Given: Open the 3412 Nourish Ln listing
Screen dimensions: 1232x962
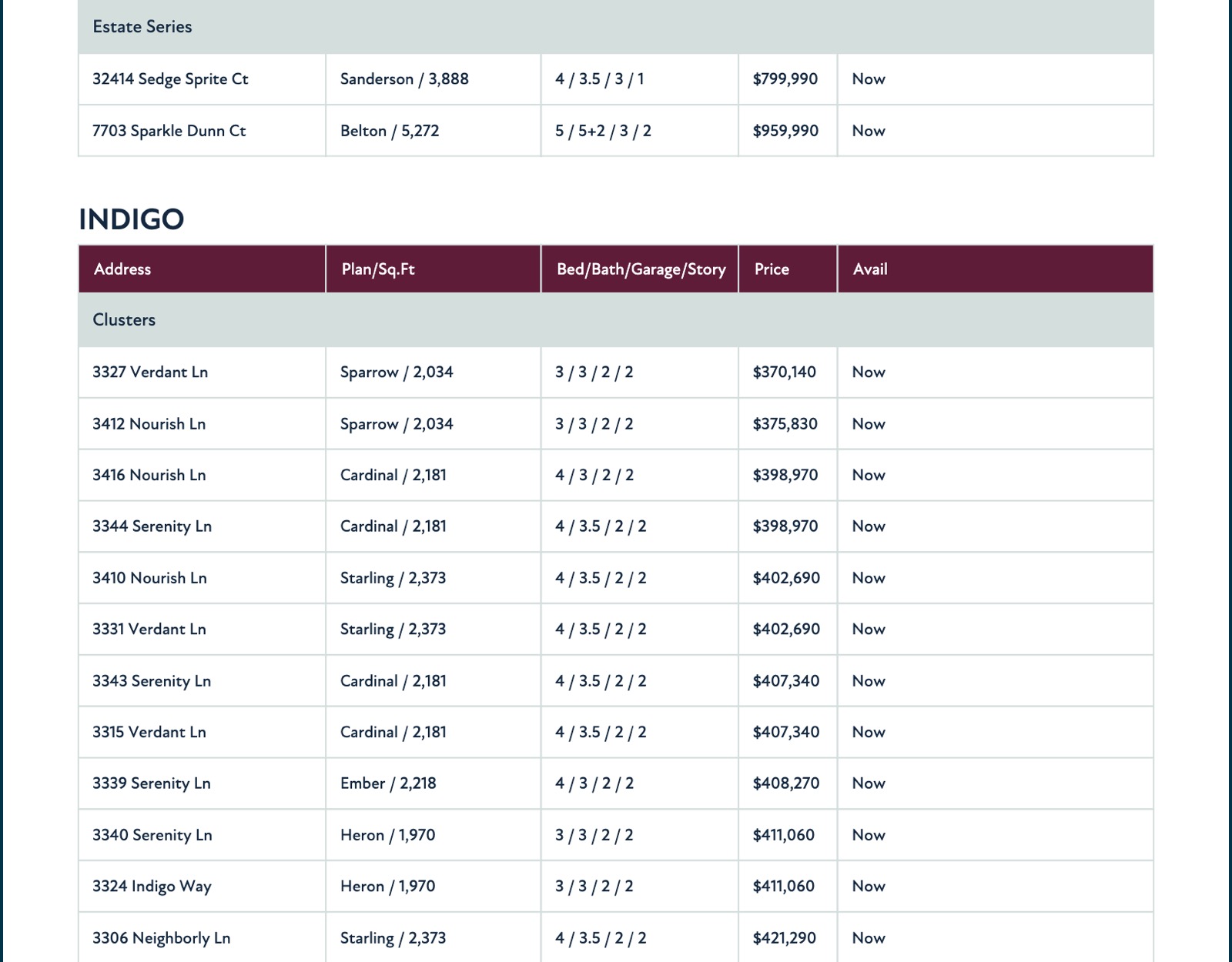Looking at the screenshot, I should (x=149, y=424).
